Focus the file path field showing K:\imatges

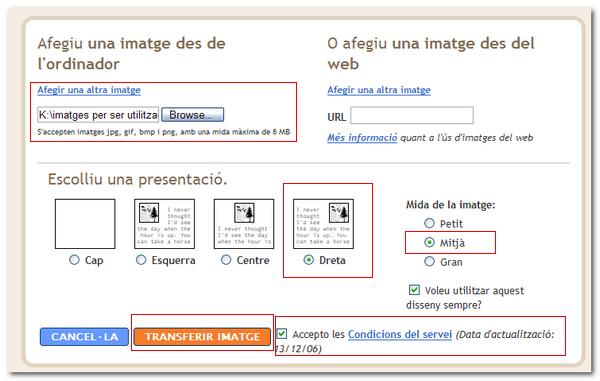98,115
